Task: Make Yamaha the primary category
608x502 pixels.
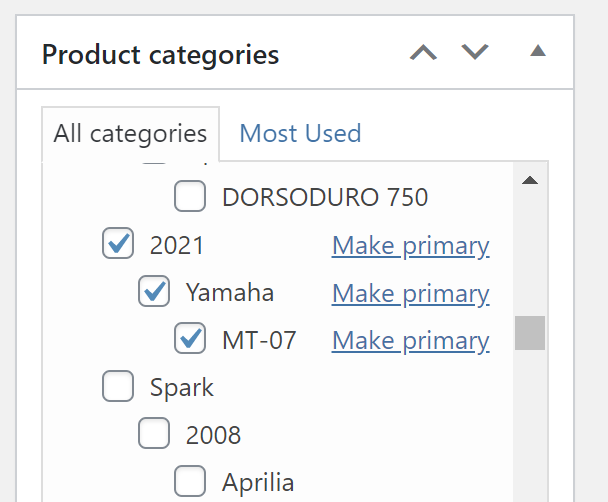Action: (x=410, y=293)
